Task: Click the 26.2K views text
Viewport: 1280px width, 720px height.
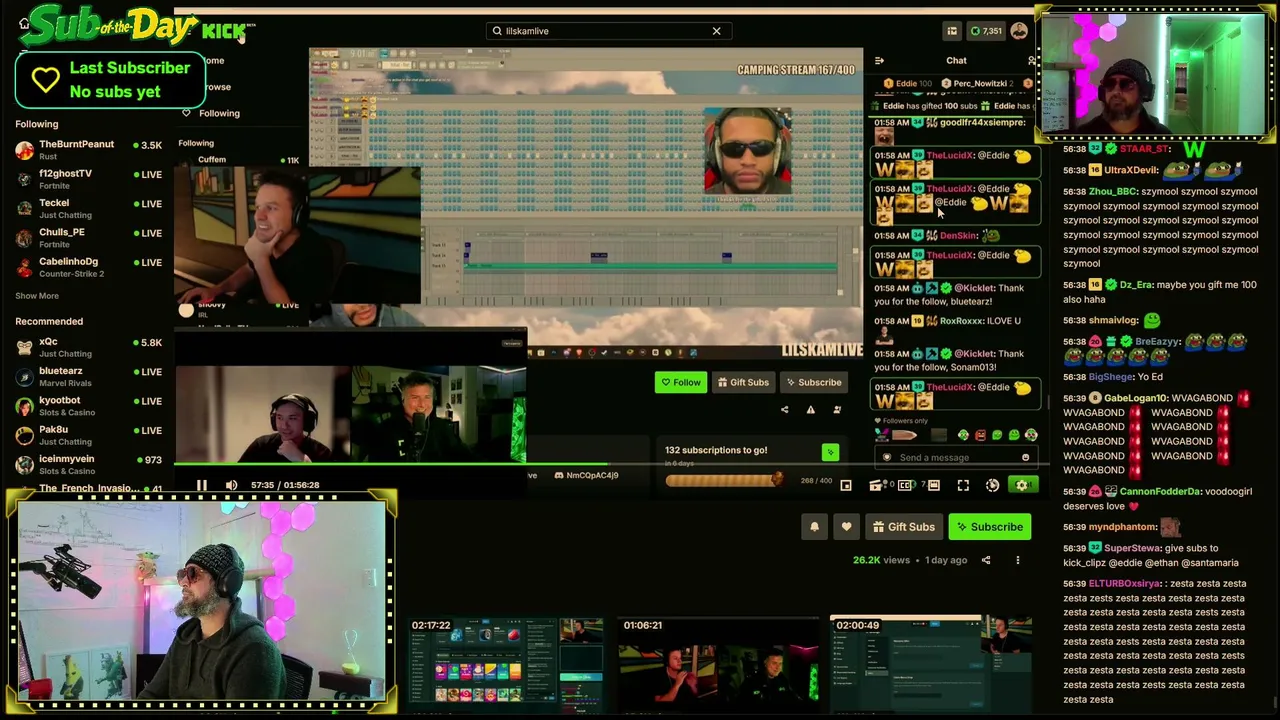Action: pyautogui.click(x=880, y=560)
